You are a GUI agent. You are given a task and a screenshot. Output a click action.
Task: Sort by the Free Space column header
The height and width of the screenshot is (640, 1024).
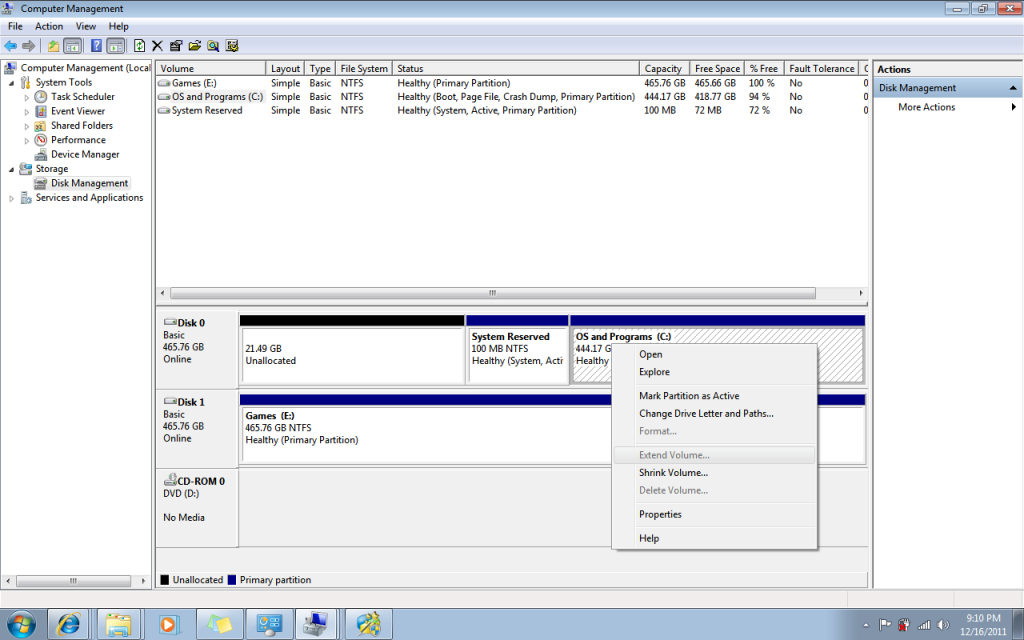tap(717, 69)
